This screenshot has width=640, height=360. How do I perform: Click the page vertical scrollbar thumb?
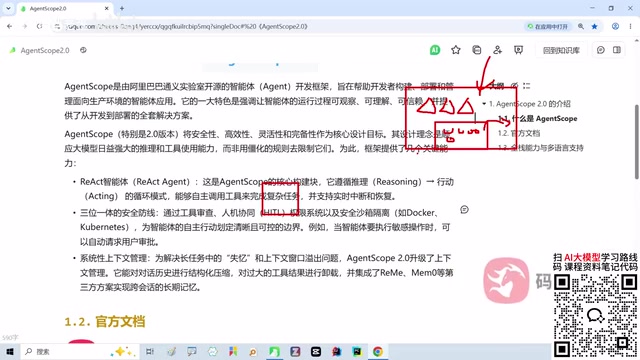pos(636,142)
